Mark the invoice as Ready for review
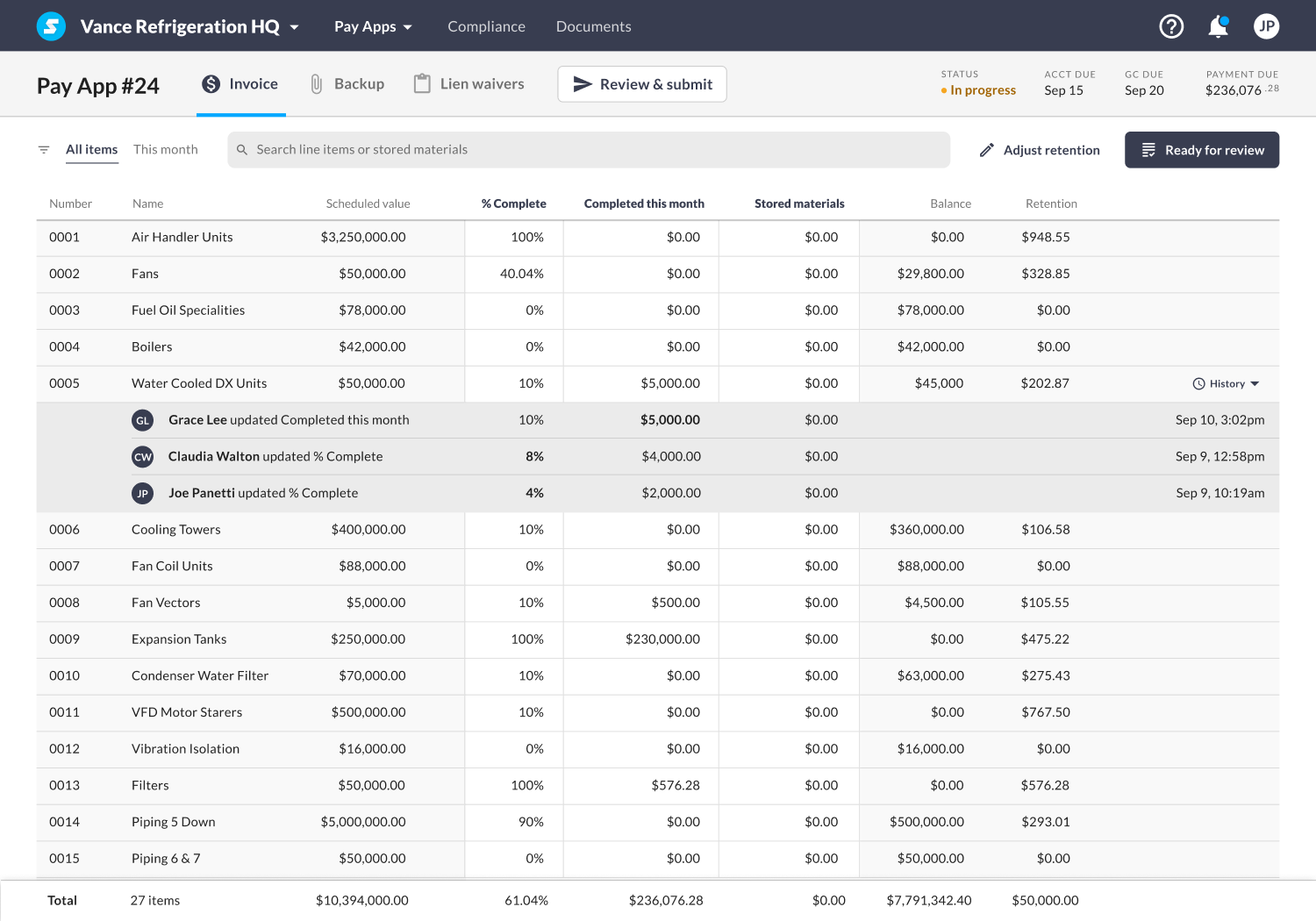Screen dimensions: 1316x921 (x=1202, y=149)
